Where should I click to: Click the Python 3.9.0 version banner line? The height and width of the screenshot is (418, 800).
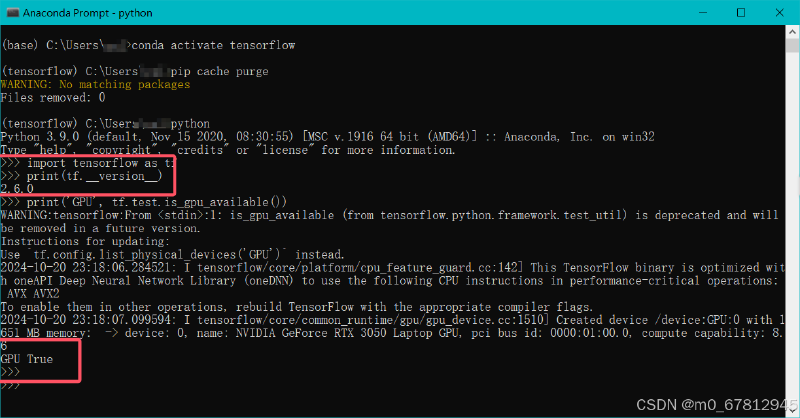pos(327,137)
